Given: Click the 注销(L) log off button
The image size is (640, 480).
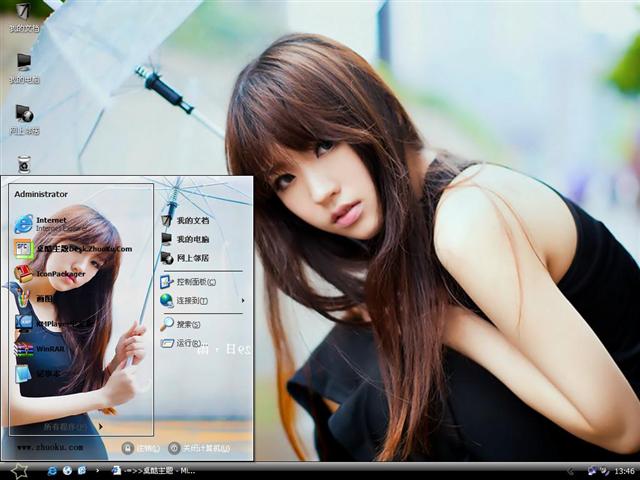Looking at the screenshot, I should point(141,448).
